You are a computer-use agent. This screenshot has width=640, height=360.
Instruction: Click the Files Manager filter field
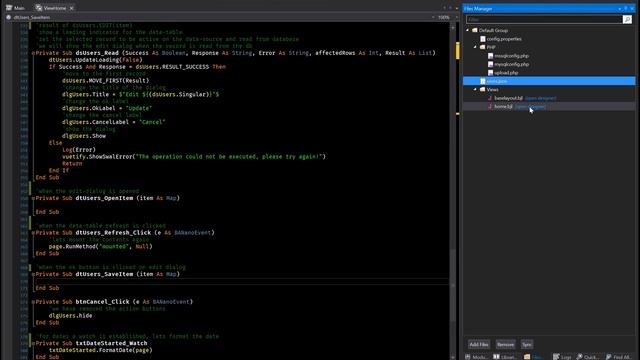(x=544, y=19)
